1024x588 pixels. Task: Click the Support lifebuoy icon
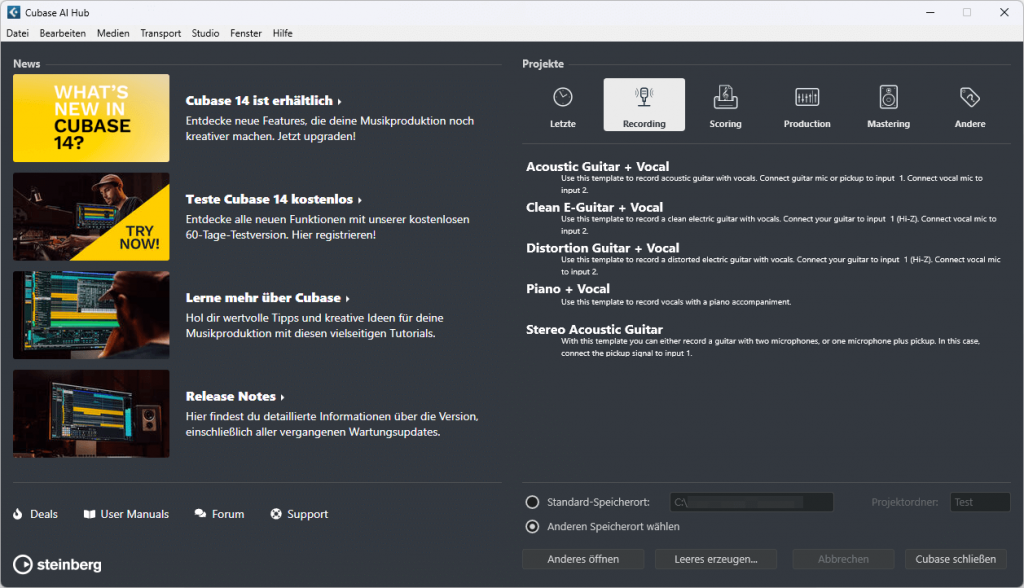pyautogui.click(x=276, y=514)
